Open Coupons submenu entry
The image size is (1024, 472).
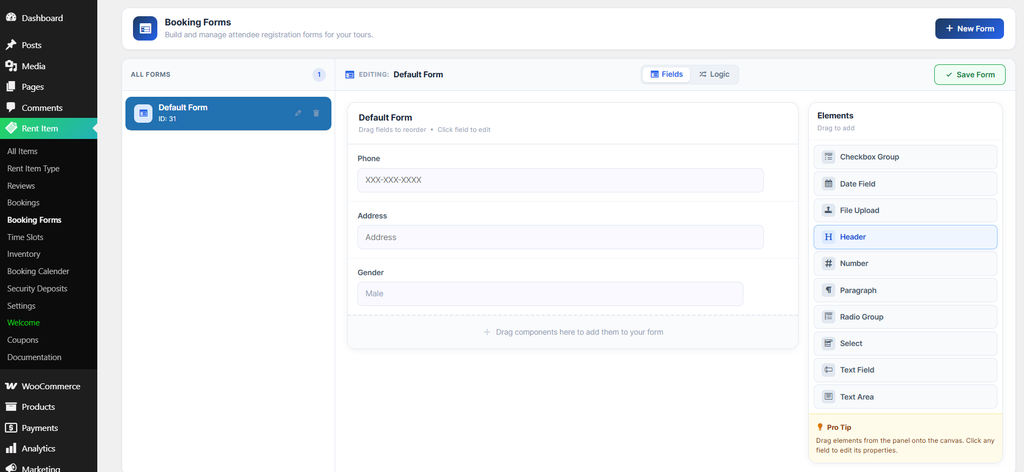pyautogui.click(x=23, y=339)
